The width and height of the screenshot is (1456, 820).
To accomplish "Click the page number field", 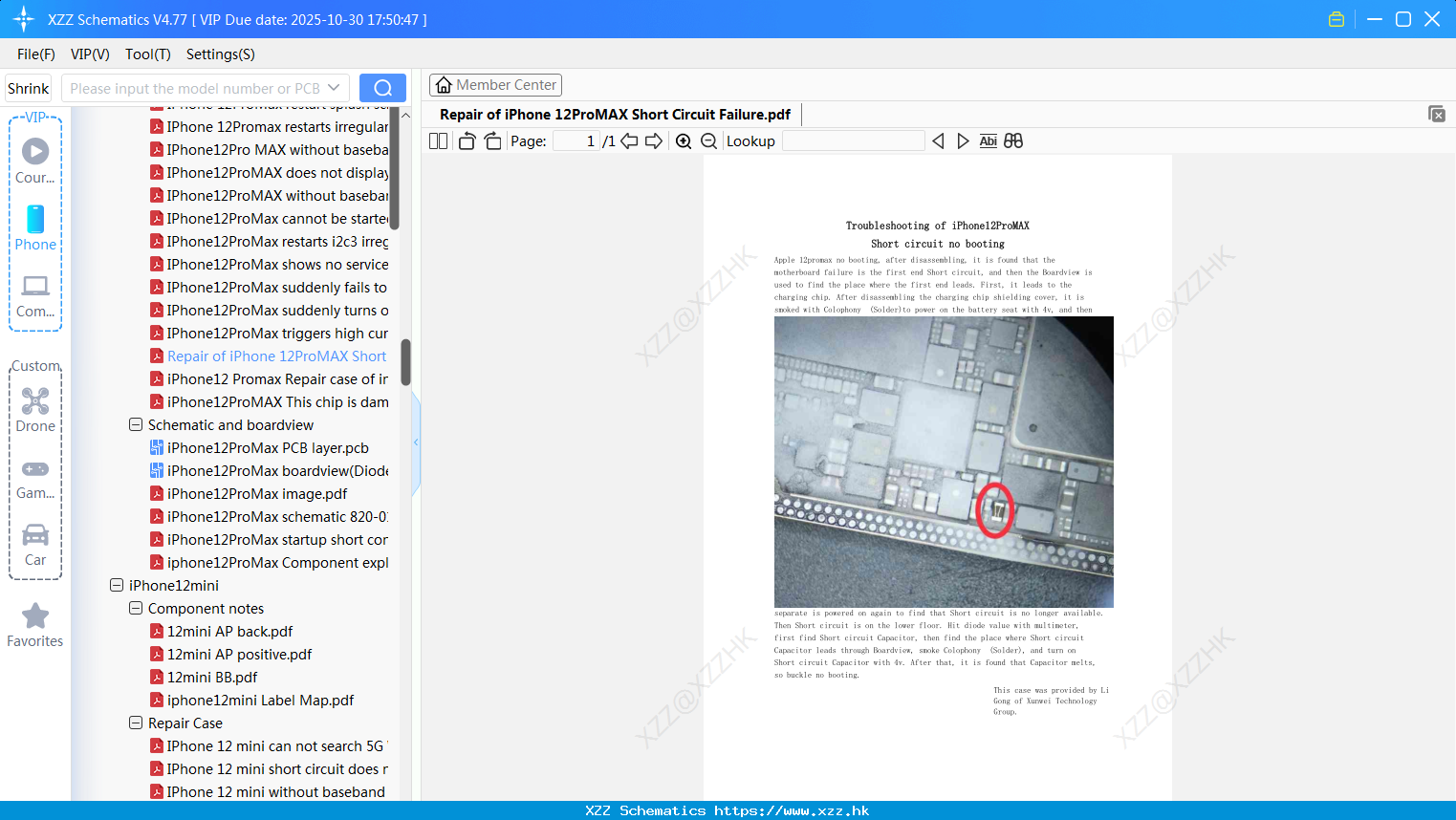I will (576, 141).
